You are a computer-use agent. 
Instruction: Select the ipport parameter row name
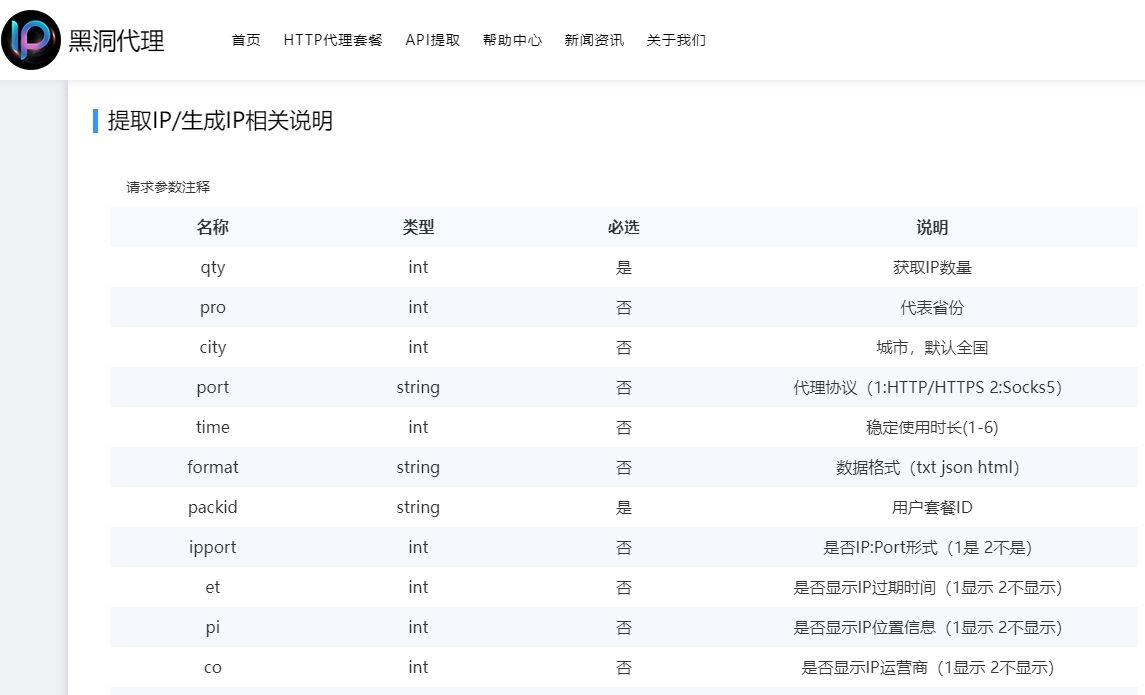pos(213,547)
